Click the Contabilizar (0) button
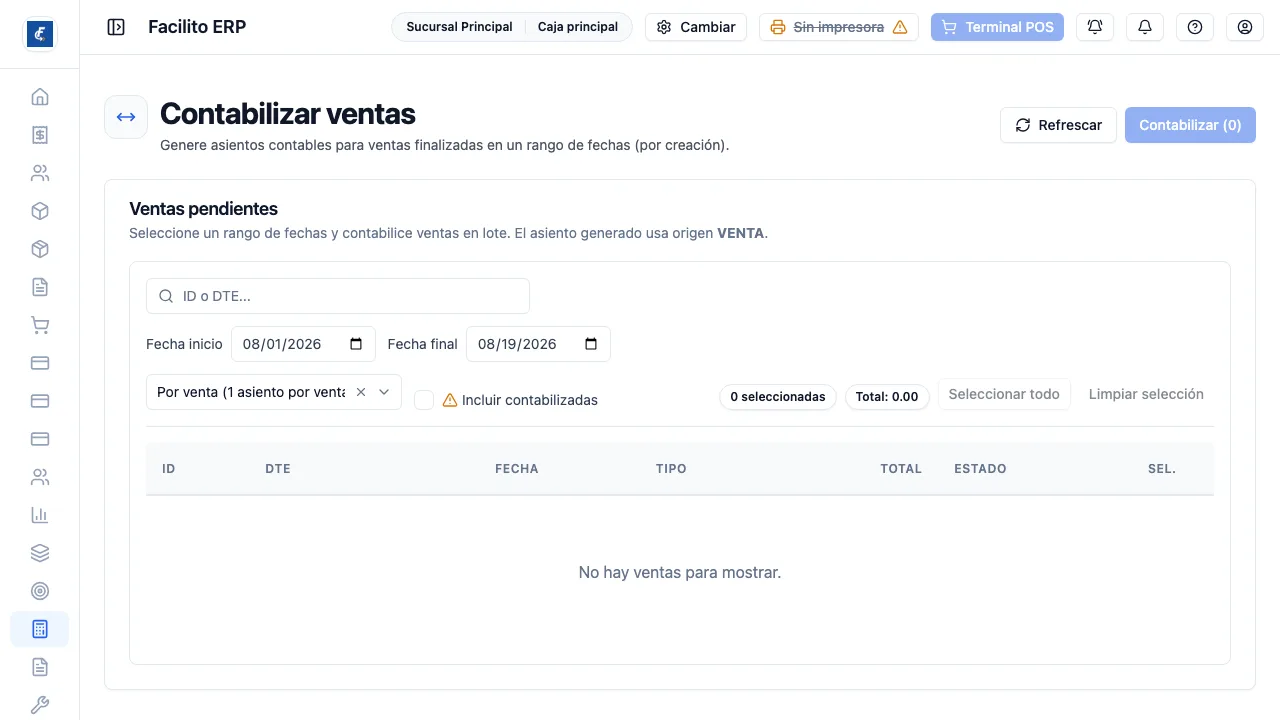This screenshot has width=1280, height=720. point(1190,125)
